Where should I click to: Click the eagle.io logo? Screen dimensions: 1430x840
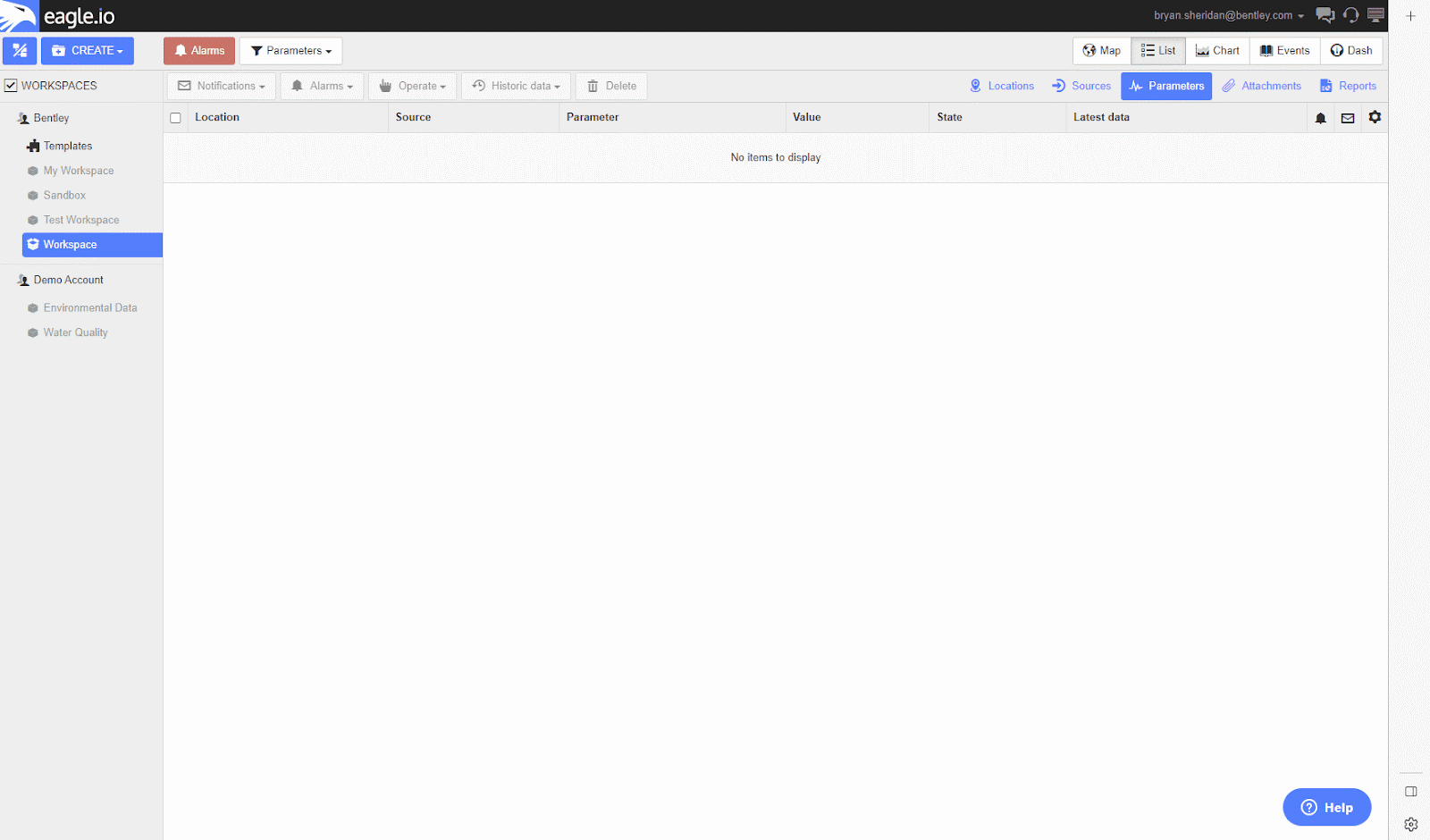point(58,16)
